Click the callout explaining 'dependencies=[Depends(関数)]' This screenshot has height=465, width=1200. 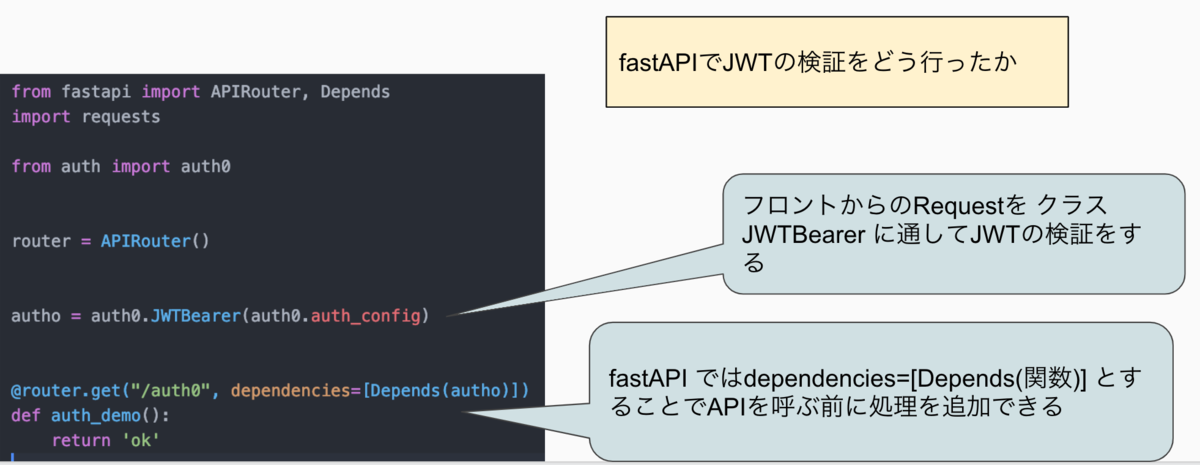click(880, 392)
